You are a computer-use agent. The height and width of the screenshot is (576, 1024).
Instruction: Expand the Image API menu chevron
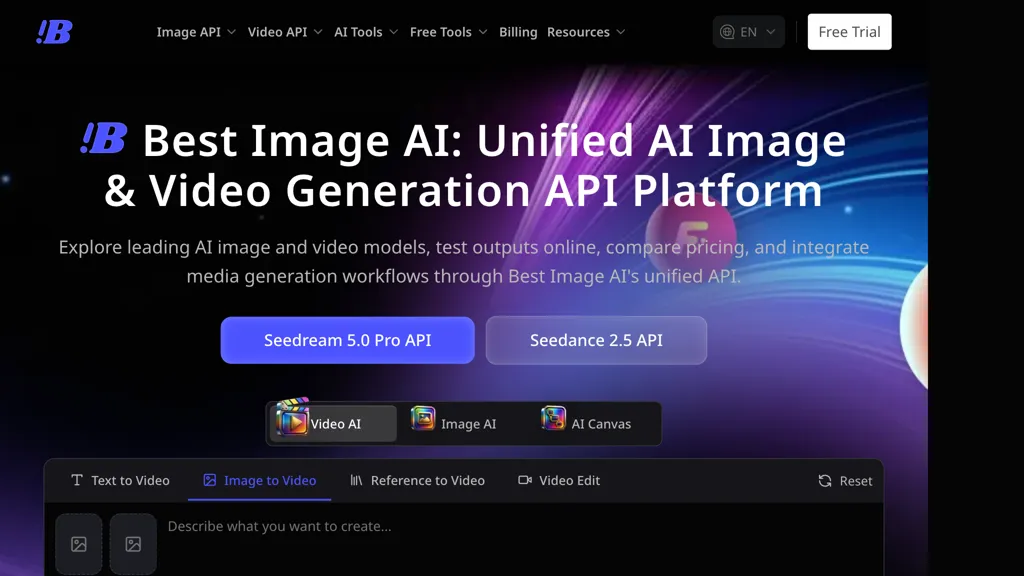pos(231,32)
